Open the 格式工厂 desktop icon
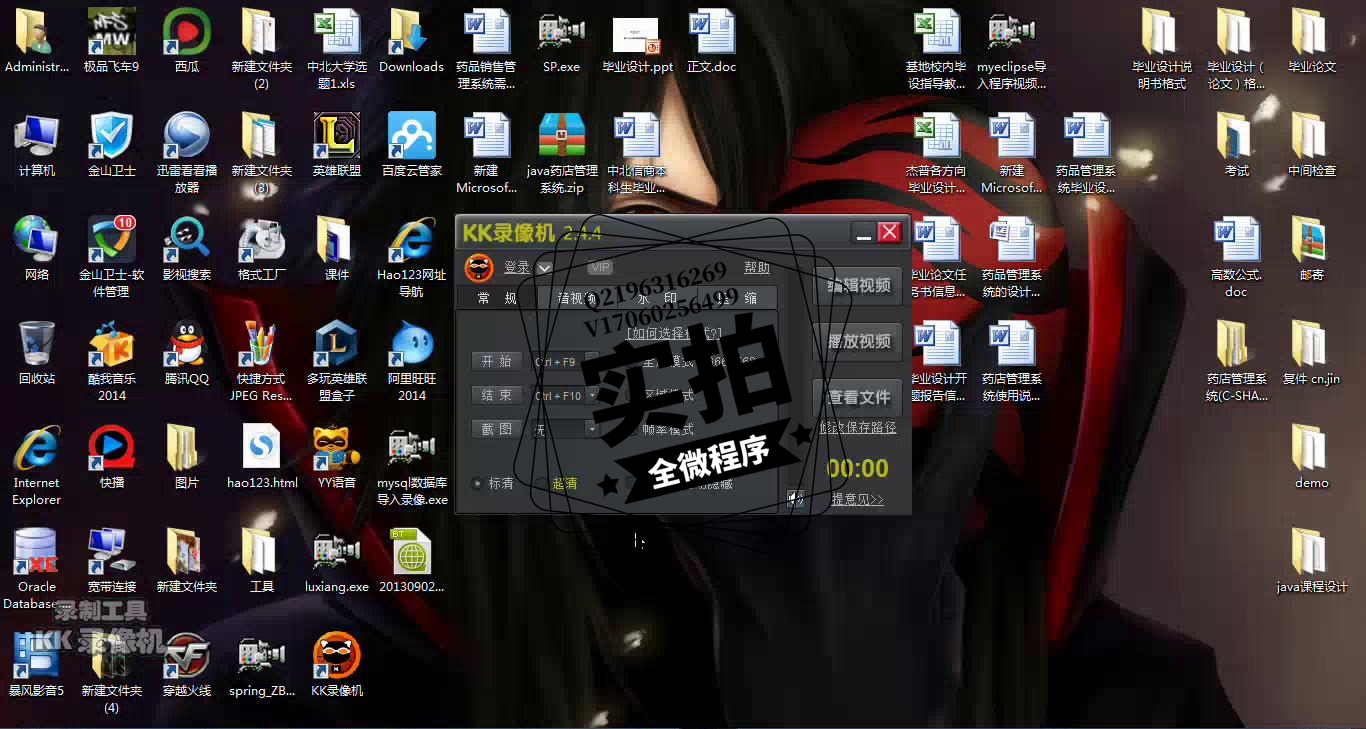Image resolution: width=1366 pixels, height=729 pixels. coord(262,249)
